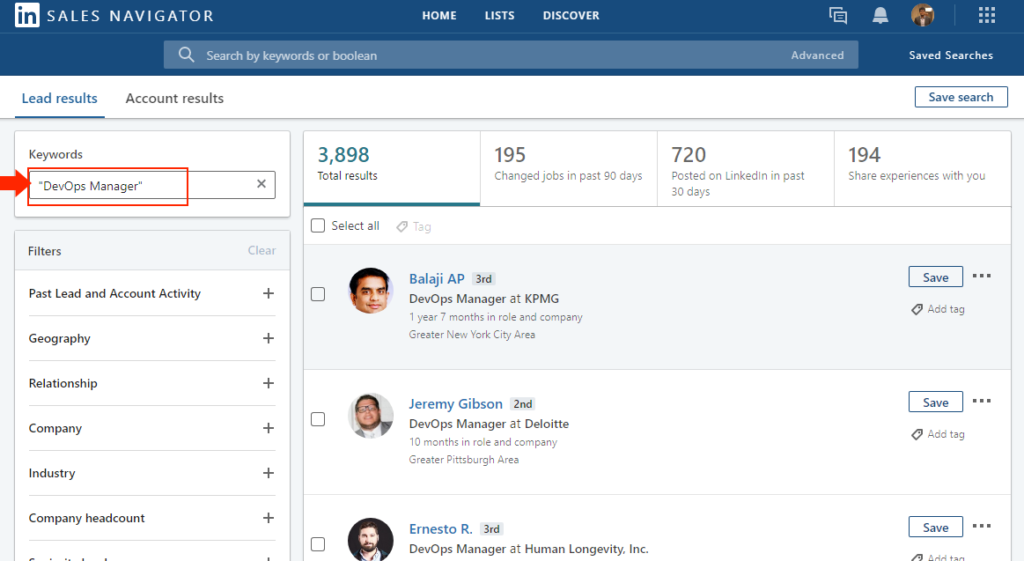Screen dimensions: 1024x561
Task: Click the Save search button
Action: click(x=961, y=97)
